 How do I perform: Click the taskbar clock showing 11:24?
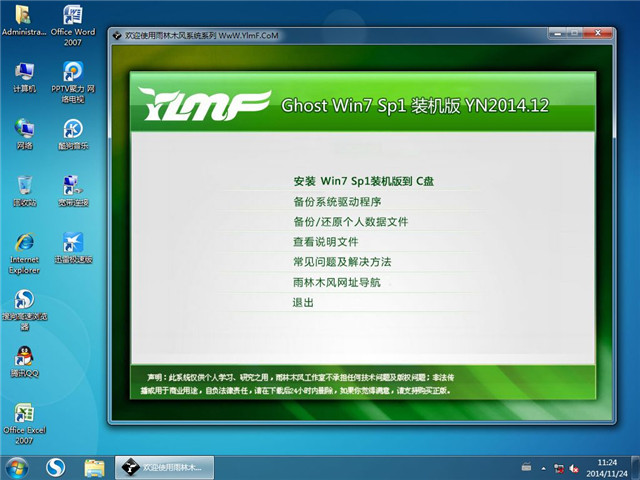[x=608, y=467]
